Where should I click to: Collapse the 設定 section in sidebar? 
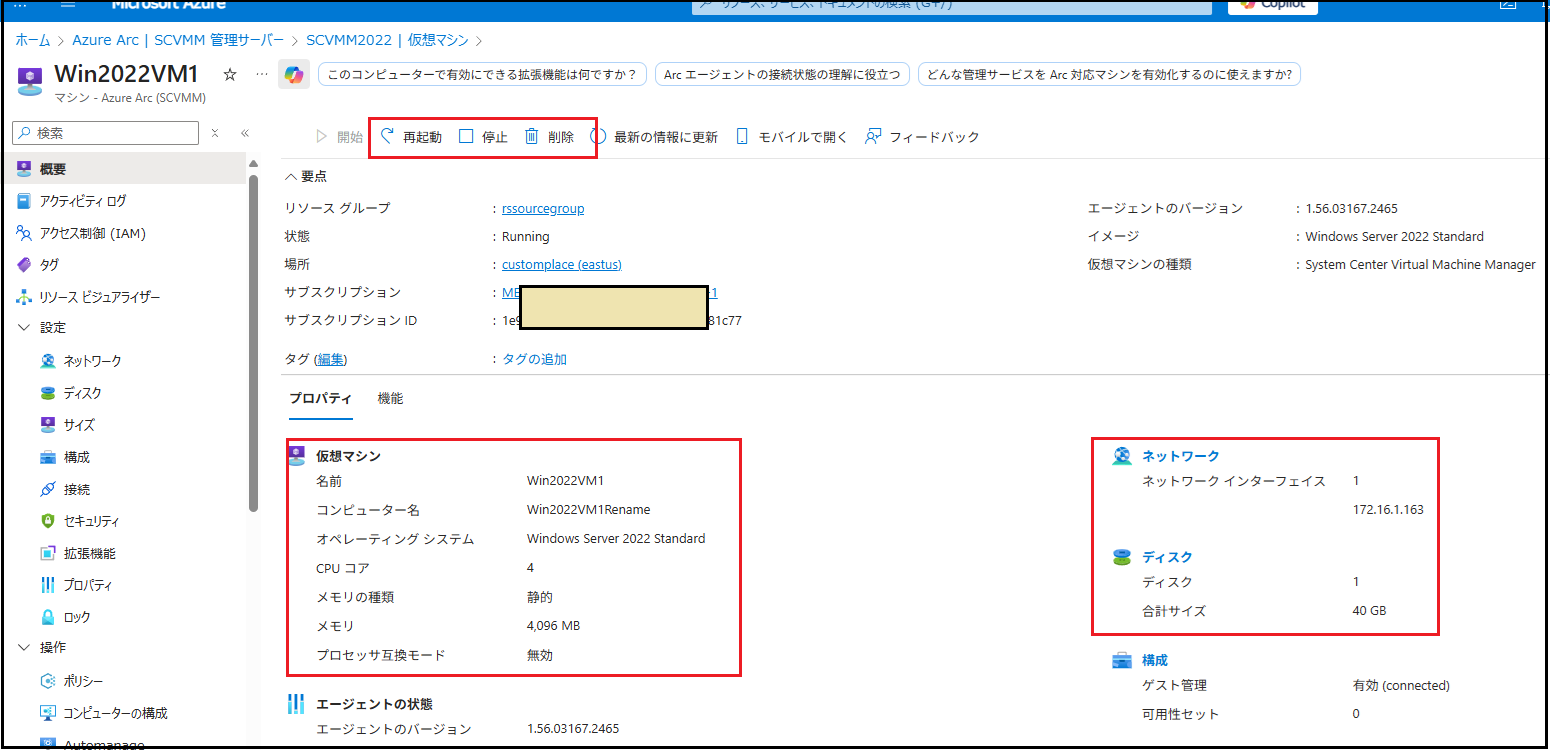25,328
